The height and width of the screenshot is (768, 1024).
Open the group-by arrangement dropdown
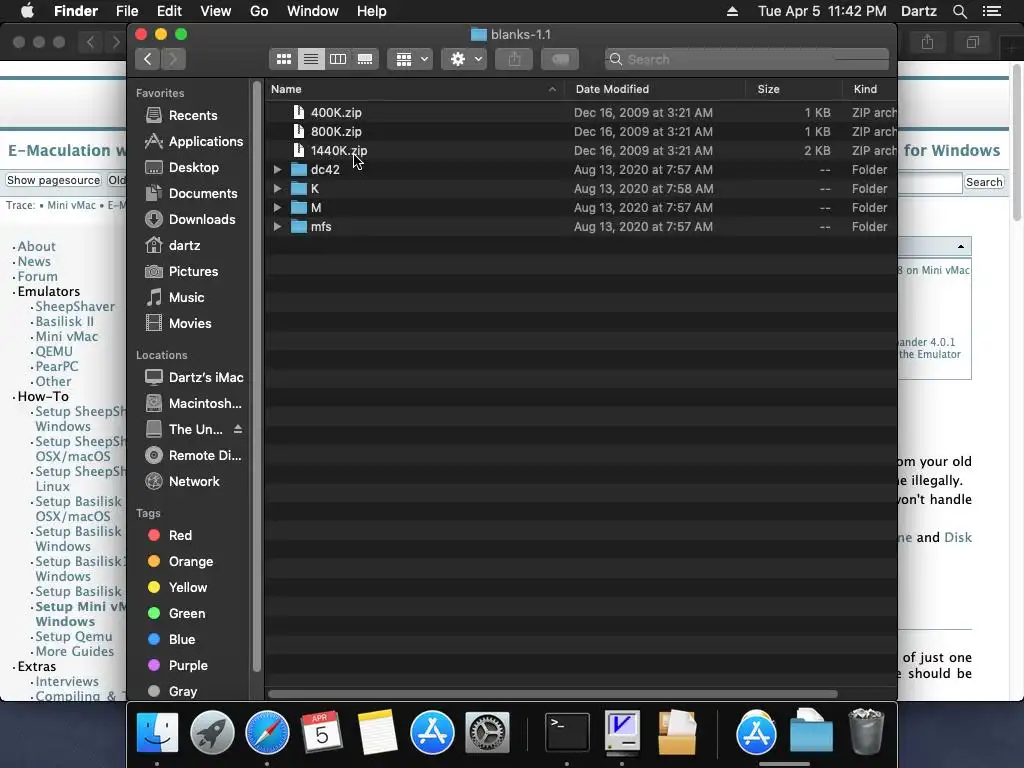pos(410,59)
